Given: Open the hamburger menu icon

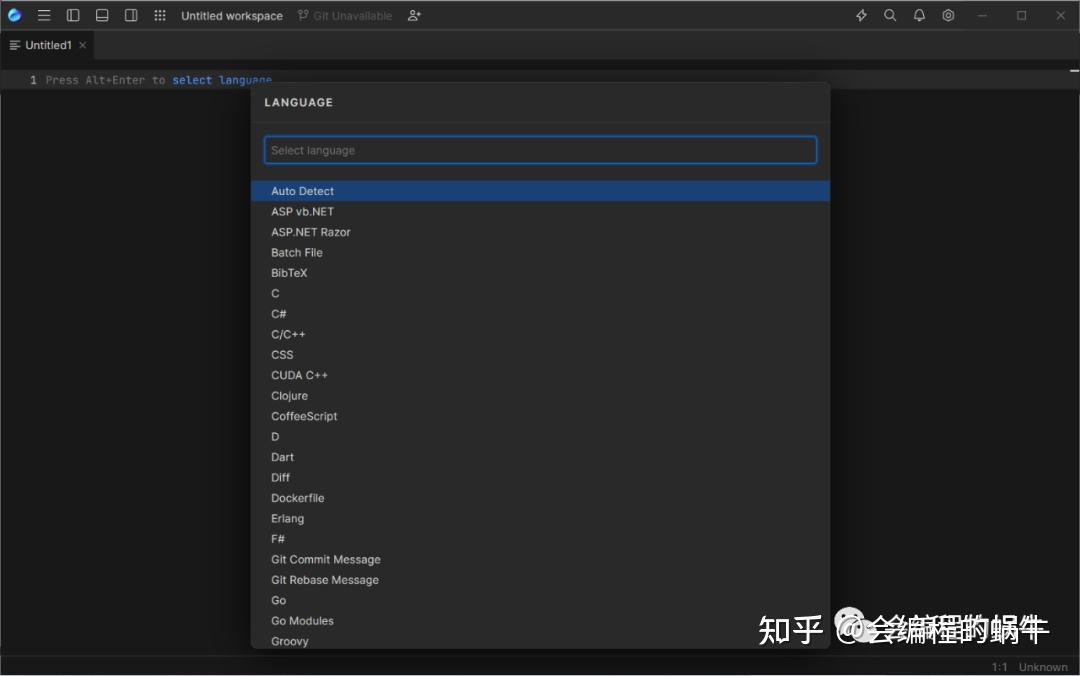Looking at the screenshot, I should (x=44, y=15).
